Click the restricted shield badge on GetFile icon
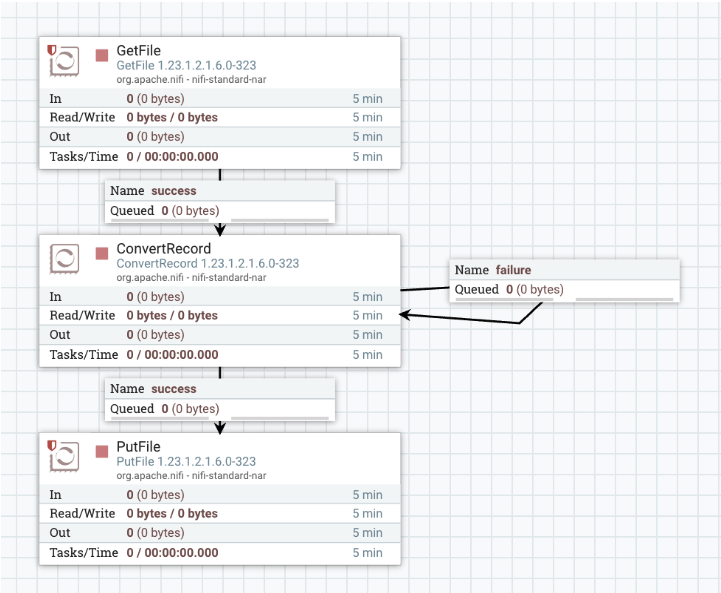This screenshot has width=721, height=593. [52, 47]
